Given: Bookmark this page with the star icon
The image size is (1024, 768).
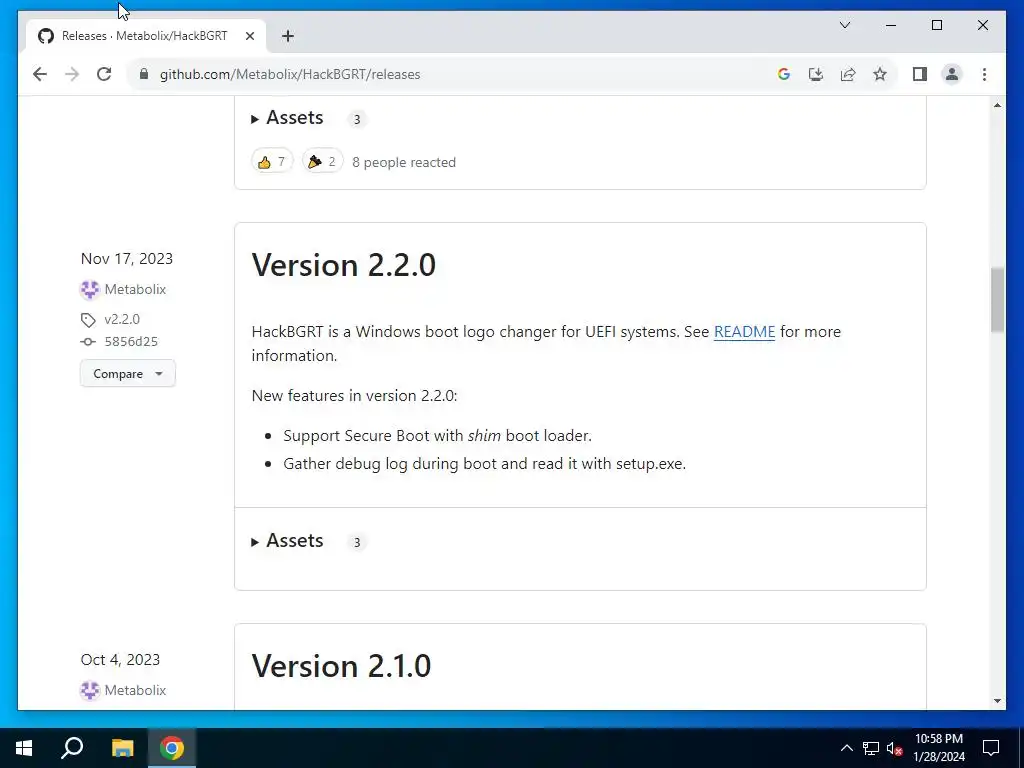Looking at the screenshot, I should 880,74.
